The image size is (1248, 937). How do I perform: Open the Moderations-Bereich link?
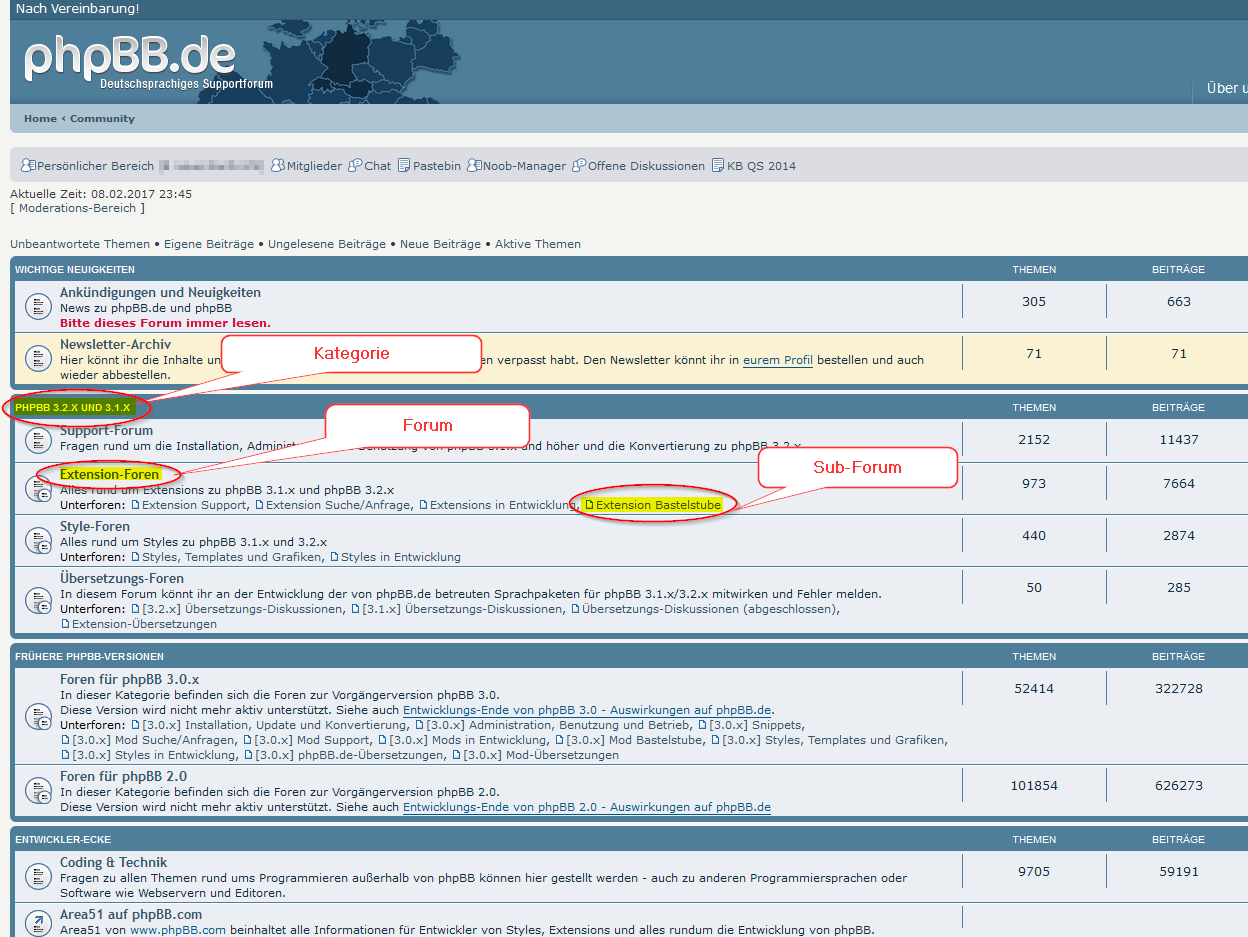click(77, 208)
